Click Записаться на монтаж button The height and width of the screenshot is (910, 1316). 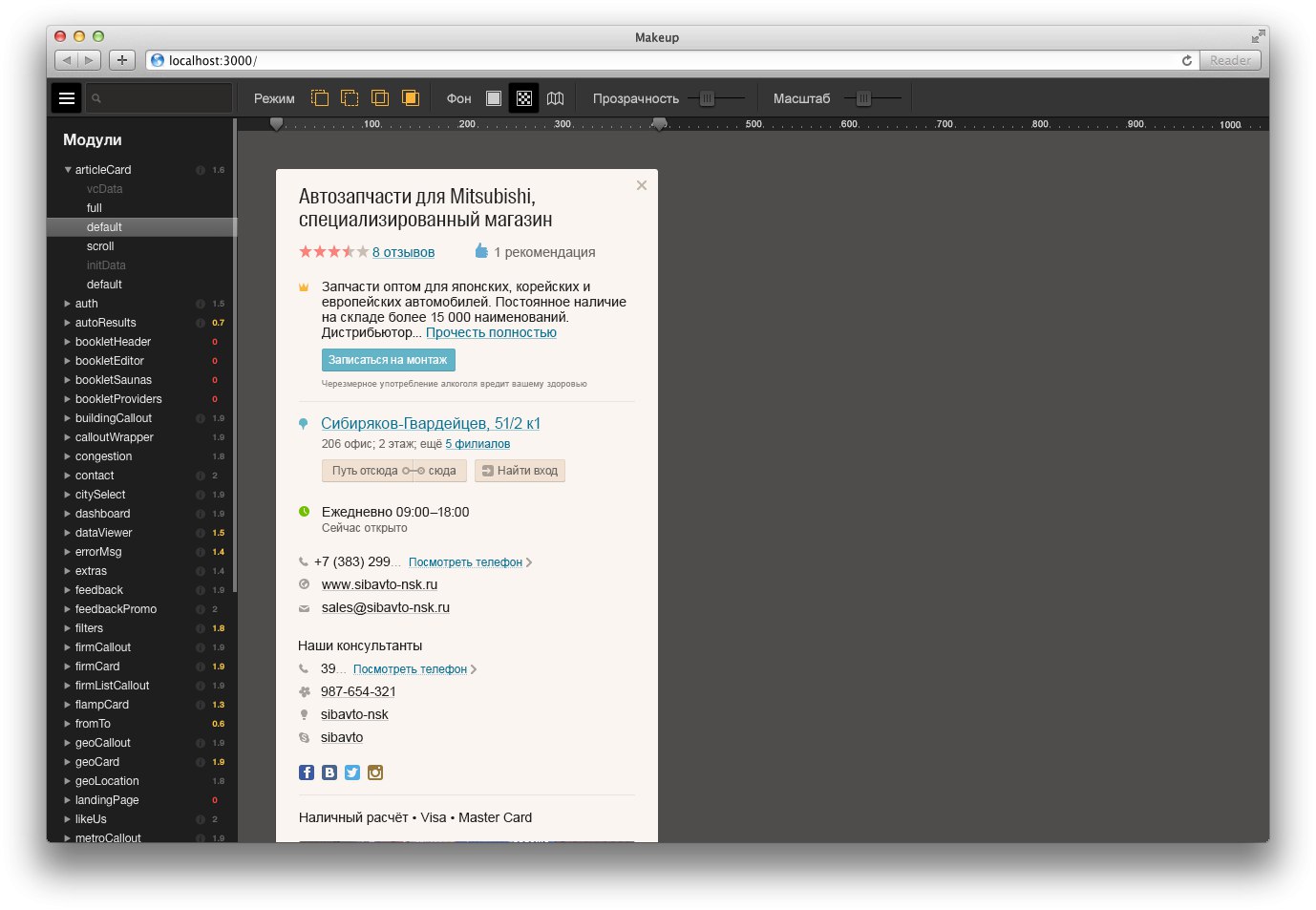click(388, 360)
